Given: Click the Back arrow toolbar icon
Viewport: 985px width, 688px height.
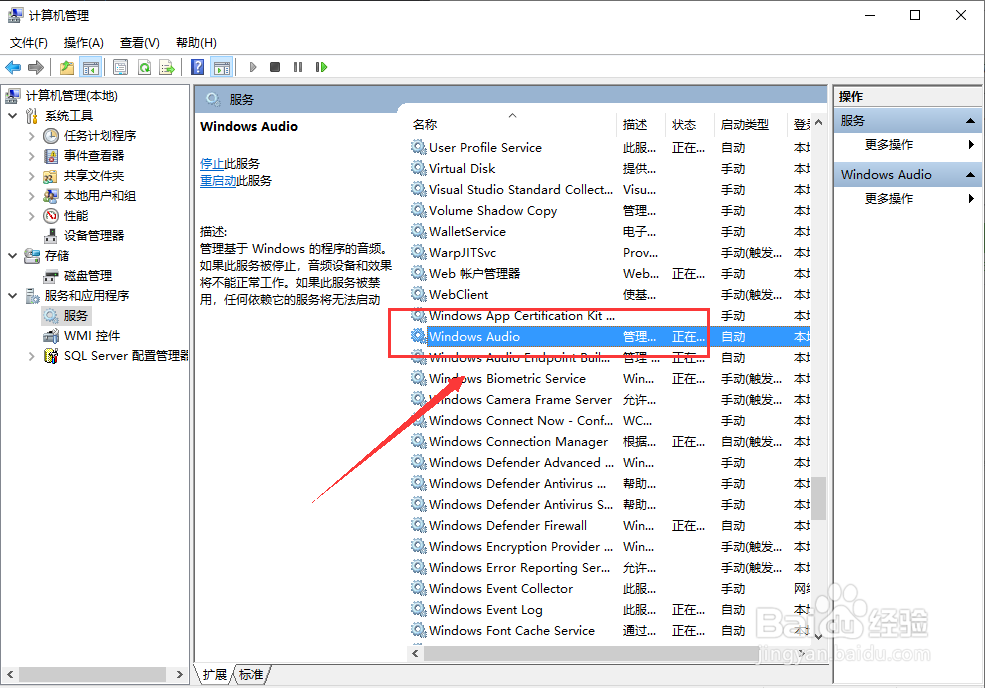Looking at the screenshot, I should coord(13,67).
